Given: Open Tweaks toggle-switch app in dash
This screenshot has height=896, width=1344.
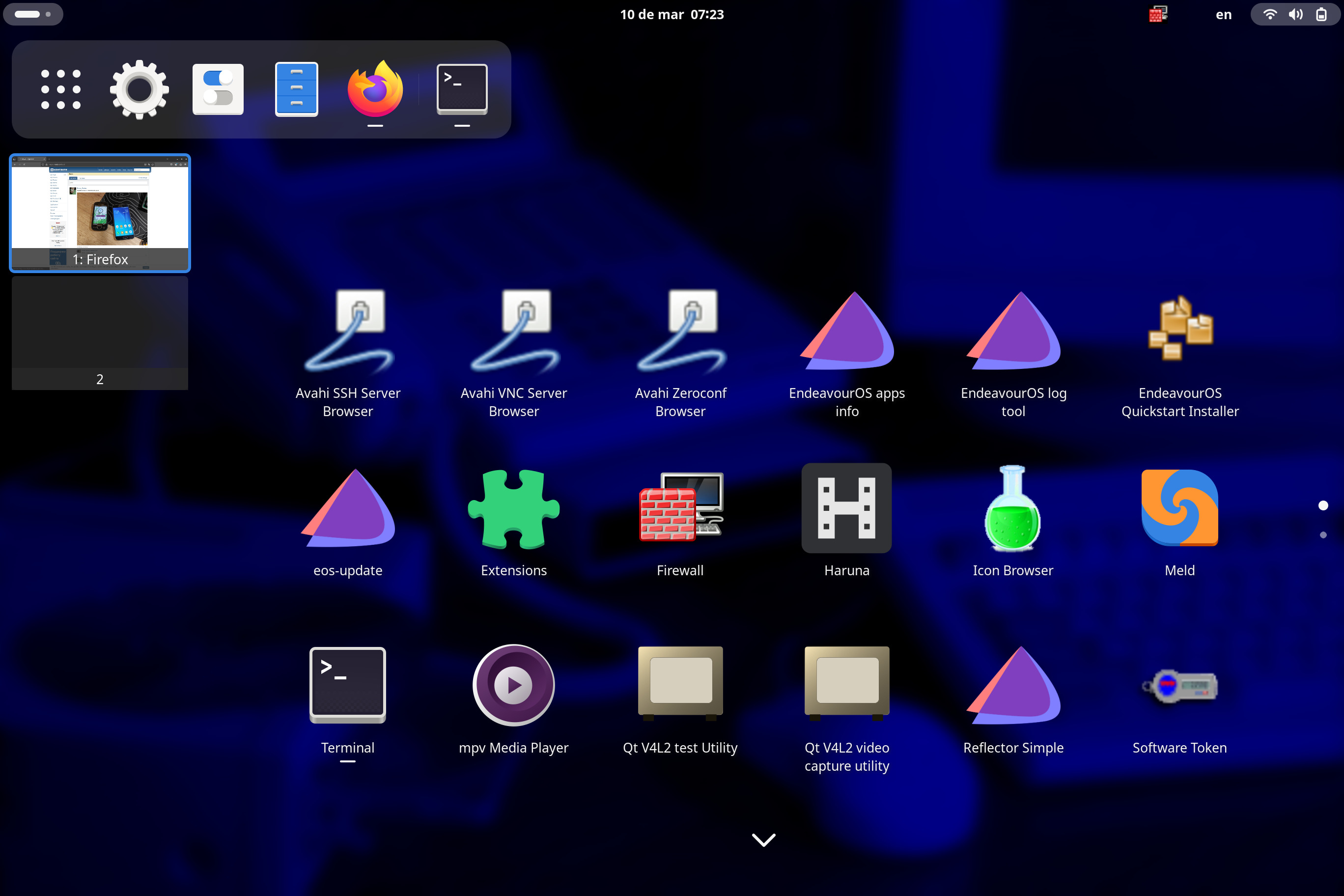Looking at the screenshot, I should pos(218,90).
